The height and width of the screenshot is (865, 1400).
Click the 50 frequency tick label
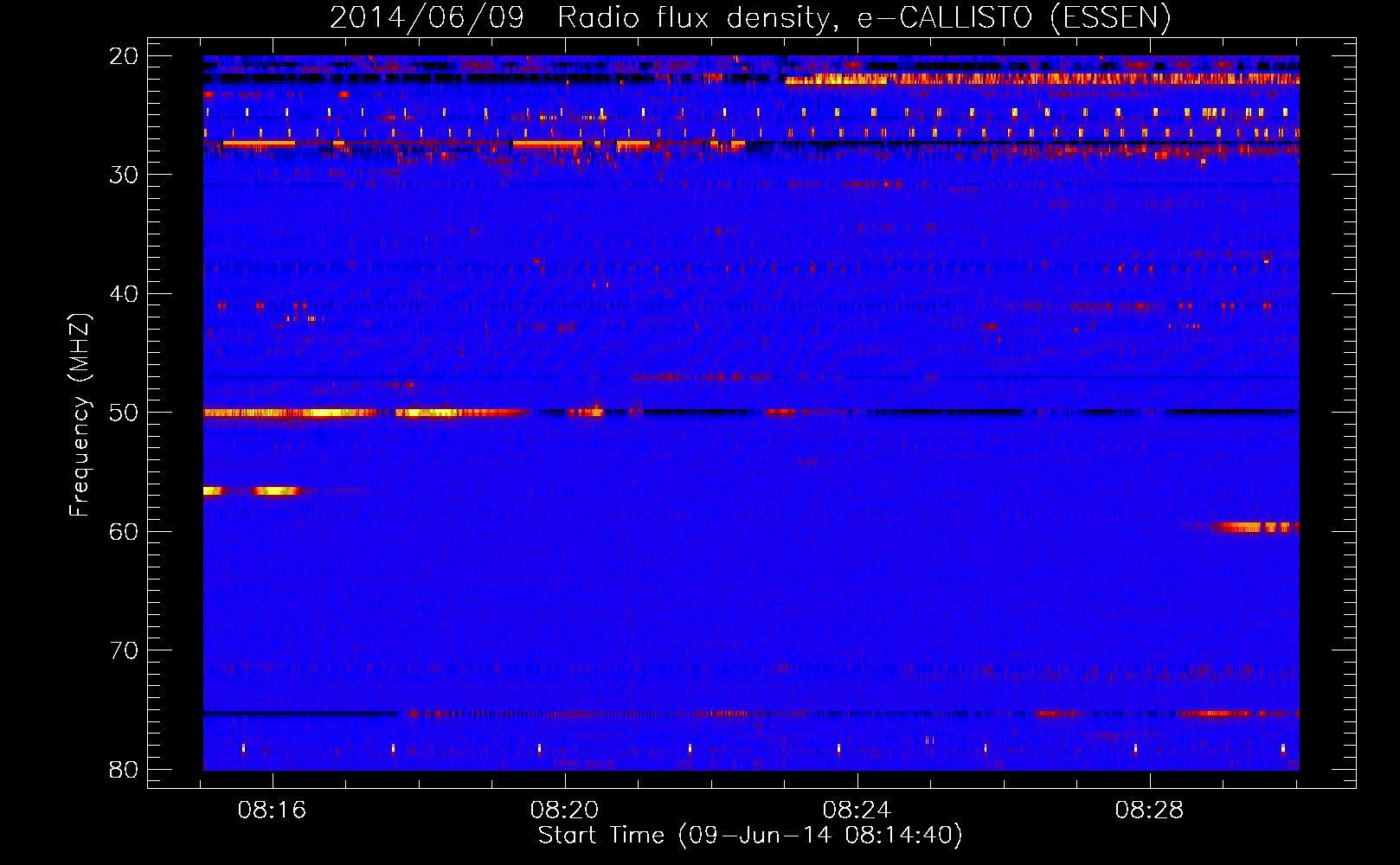pyautogui.click(x=124, y=413)
